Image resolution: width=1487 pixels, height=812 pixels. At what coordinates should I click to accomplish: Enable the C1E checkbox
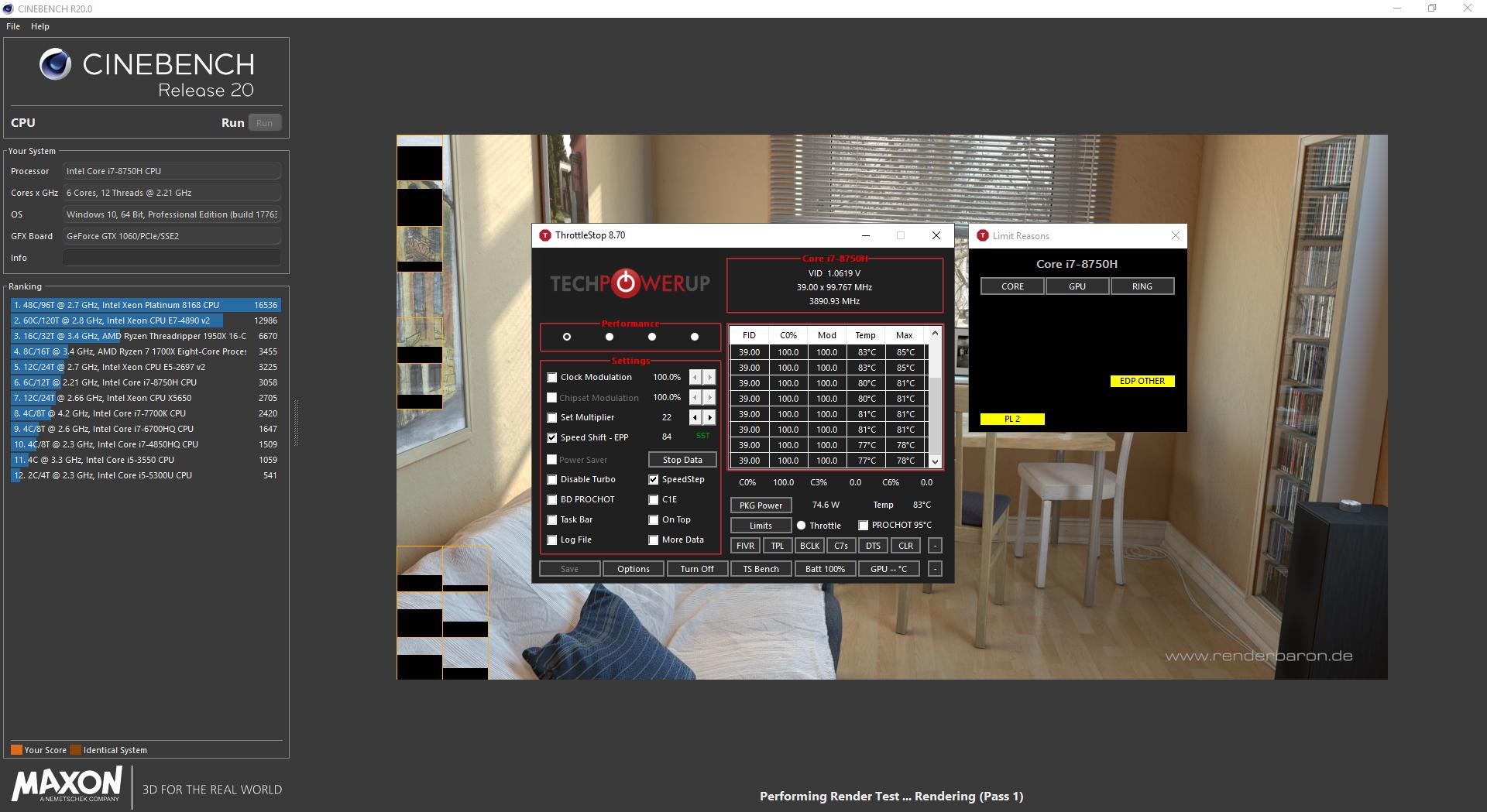pos(654,500)
